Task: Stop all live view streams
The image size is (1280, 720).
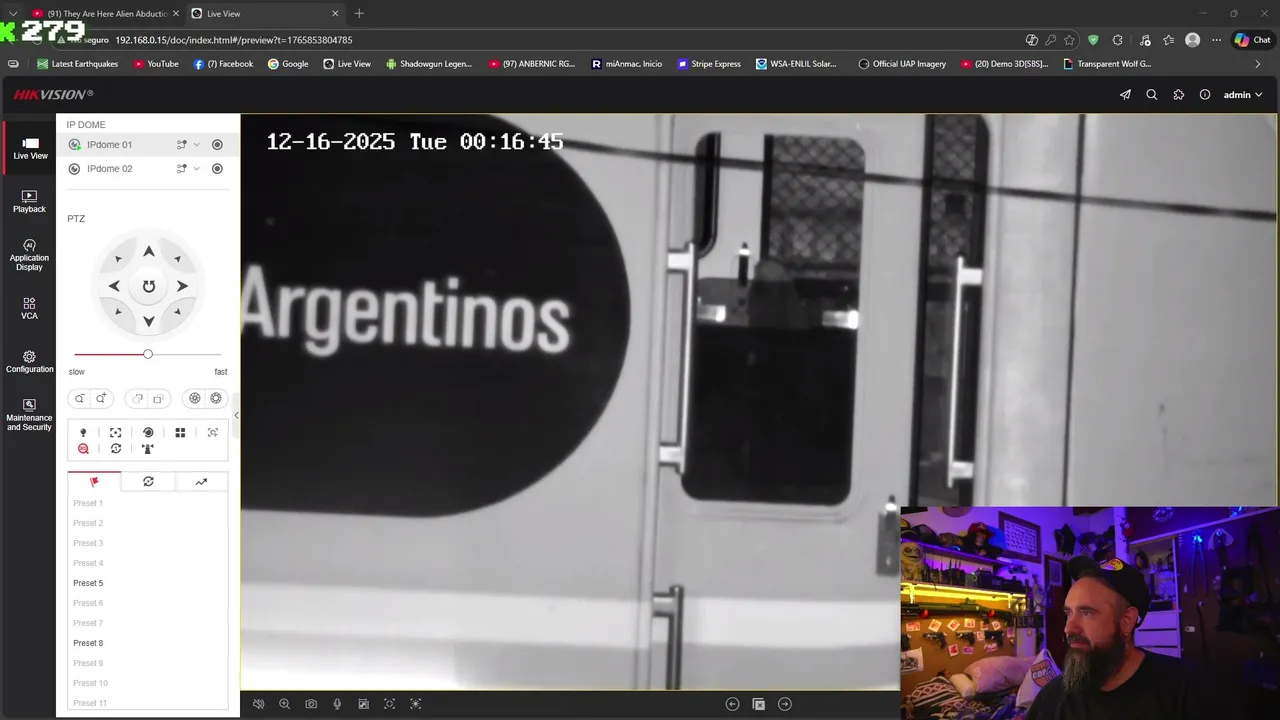Action: point(758,704)
